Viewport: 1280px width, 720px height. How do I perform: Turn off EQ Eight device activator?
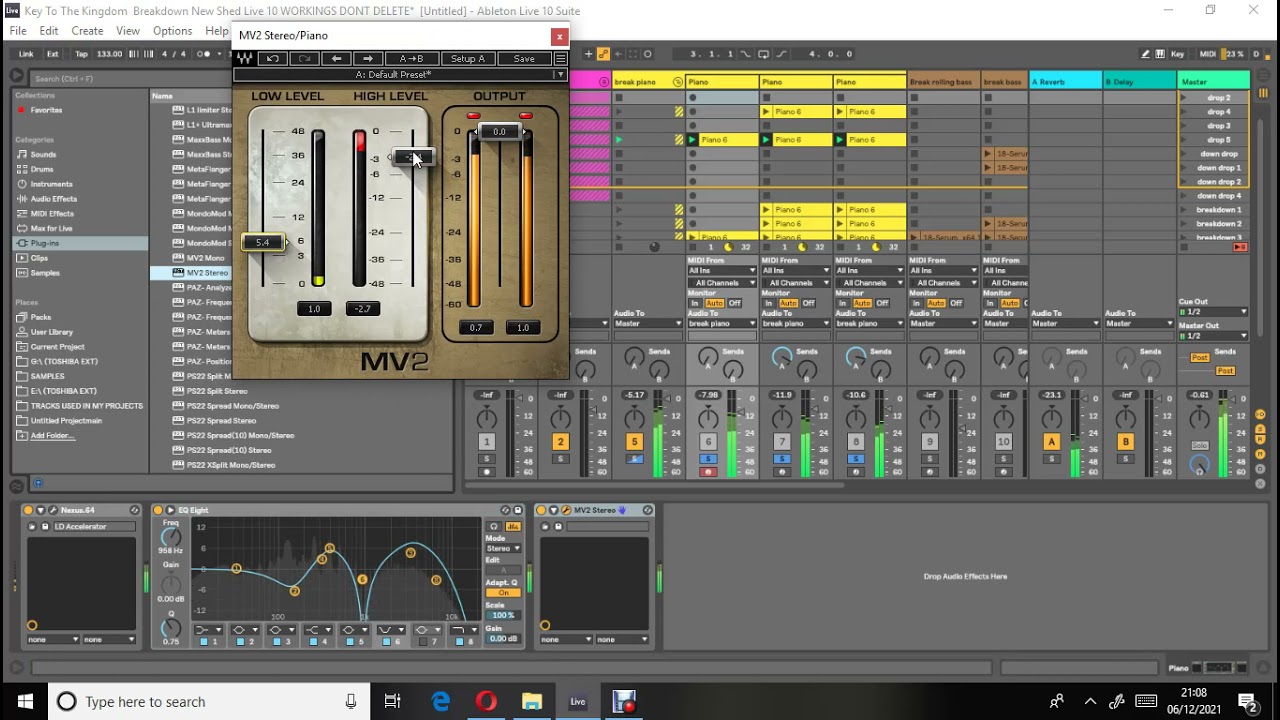tap(158, 510)
